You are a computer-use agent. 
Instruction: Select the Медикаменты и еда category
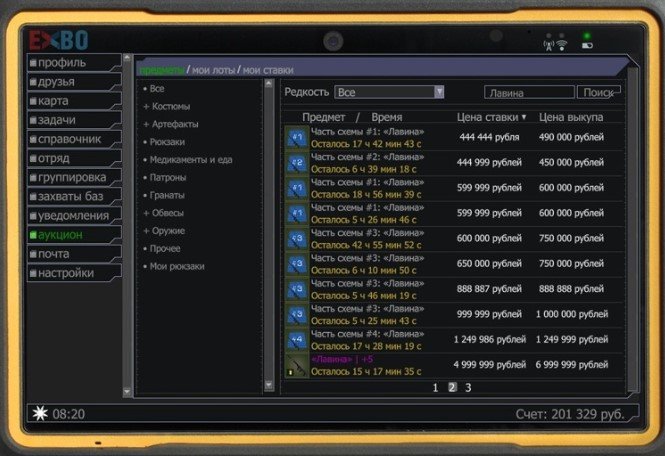click(188, 160)
